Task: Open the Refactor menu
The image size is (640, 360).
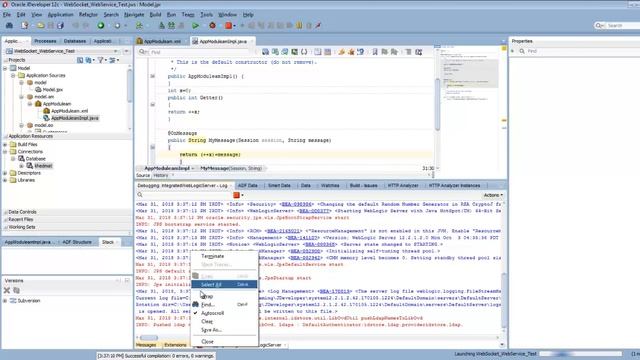Action: click(x=88, y=15)
